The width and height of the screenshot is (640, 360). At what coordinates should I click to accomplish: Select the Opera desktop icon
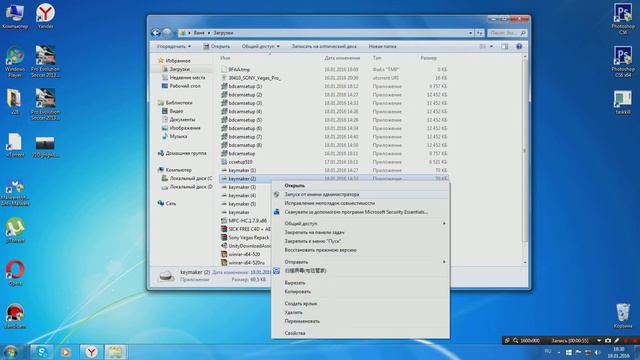pyautogui.click(x=15, y=273)
